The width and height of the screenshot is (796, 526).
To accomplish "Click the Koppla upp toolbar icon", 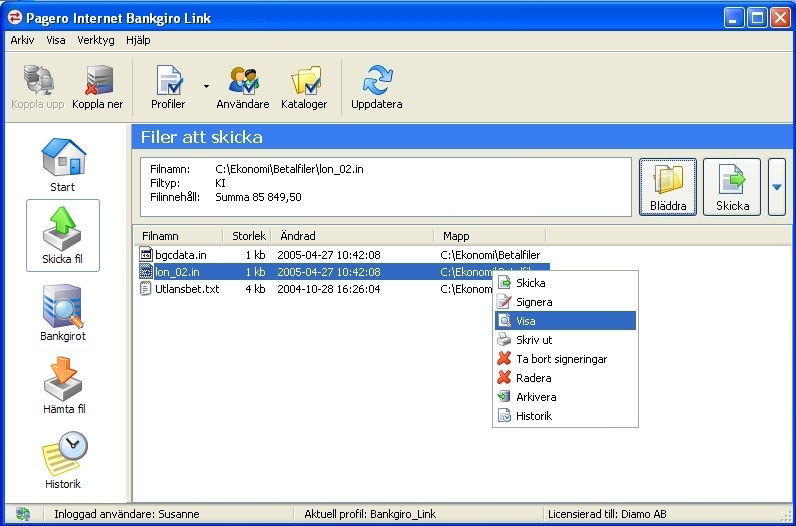I will click(38, 87).
